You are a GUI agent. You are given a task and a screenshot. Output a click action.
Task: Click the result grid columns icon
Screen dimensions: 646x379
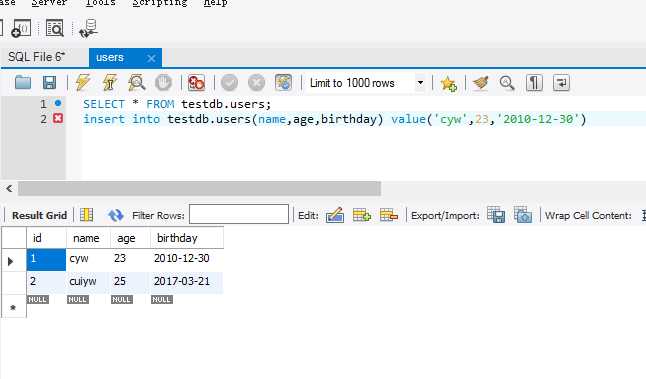(87, 215)
